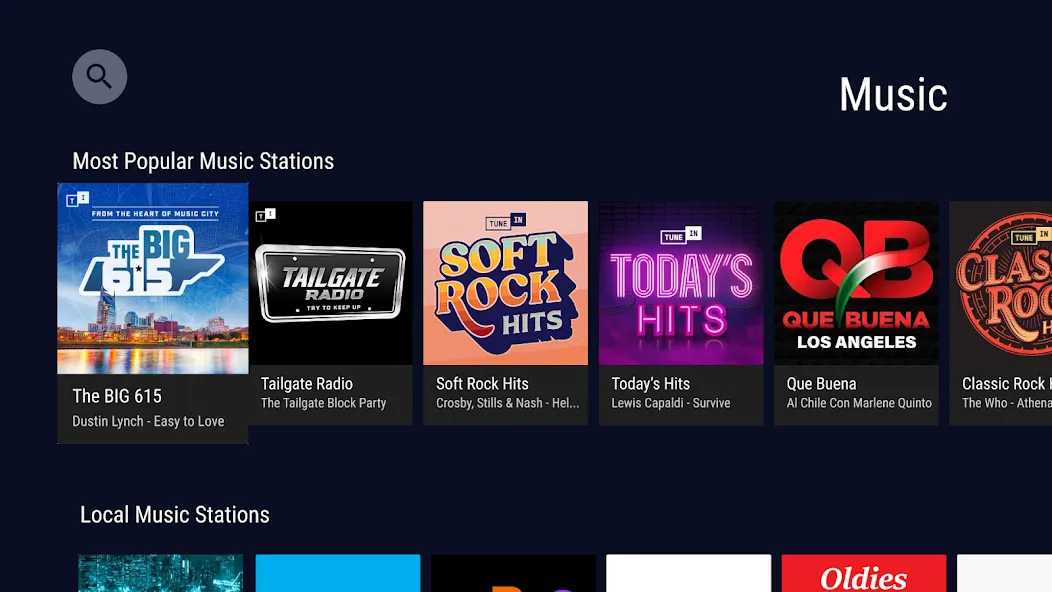Open the black local station tile
1052x592 pixels.
(513, 573)
